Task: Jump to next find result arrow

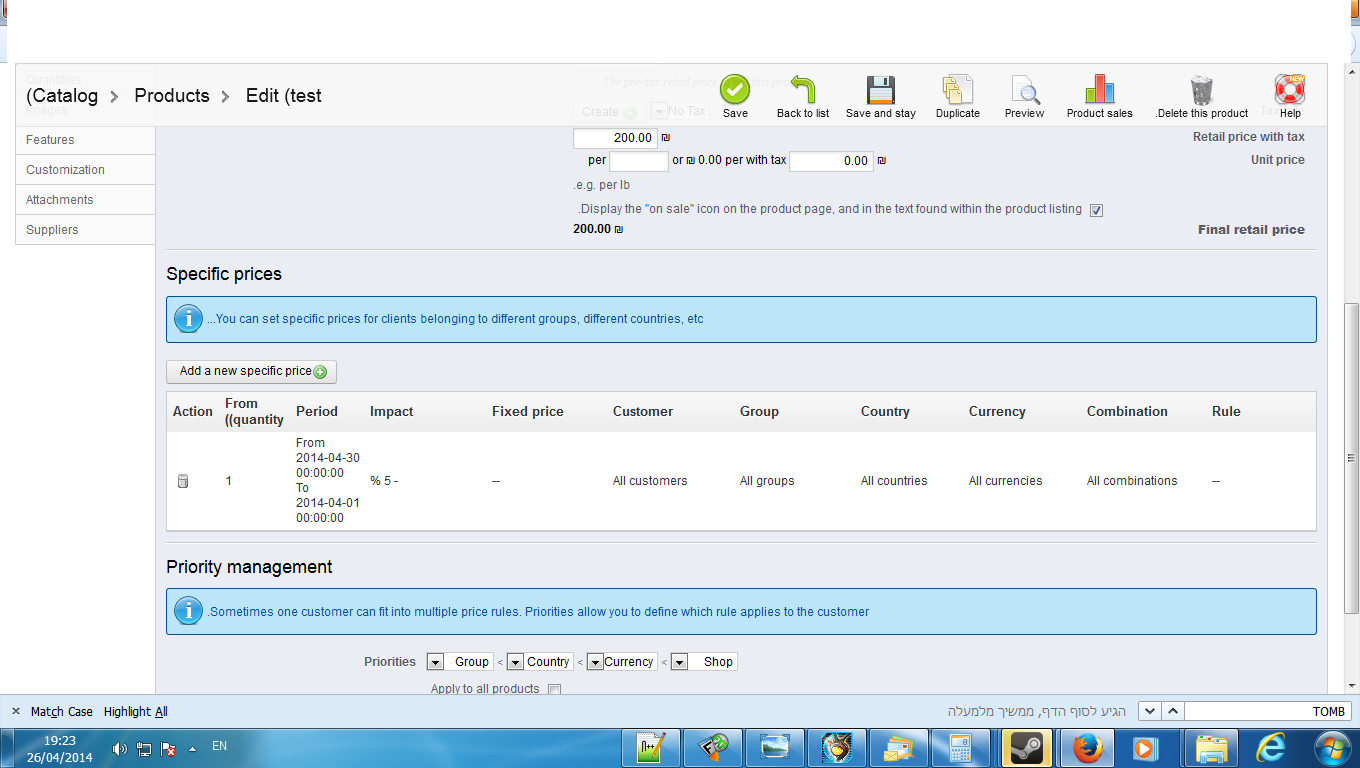Action: (1150, 711)
